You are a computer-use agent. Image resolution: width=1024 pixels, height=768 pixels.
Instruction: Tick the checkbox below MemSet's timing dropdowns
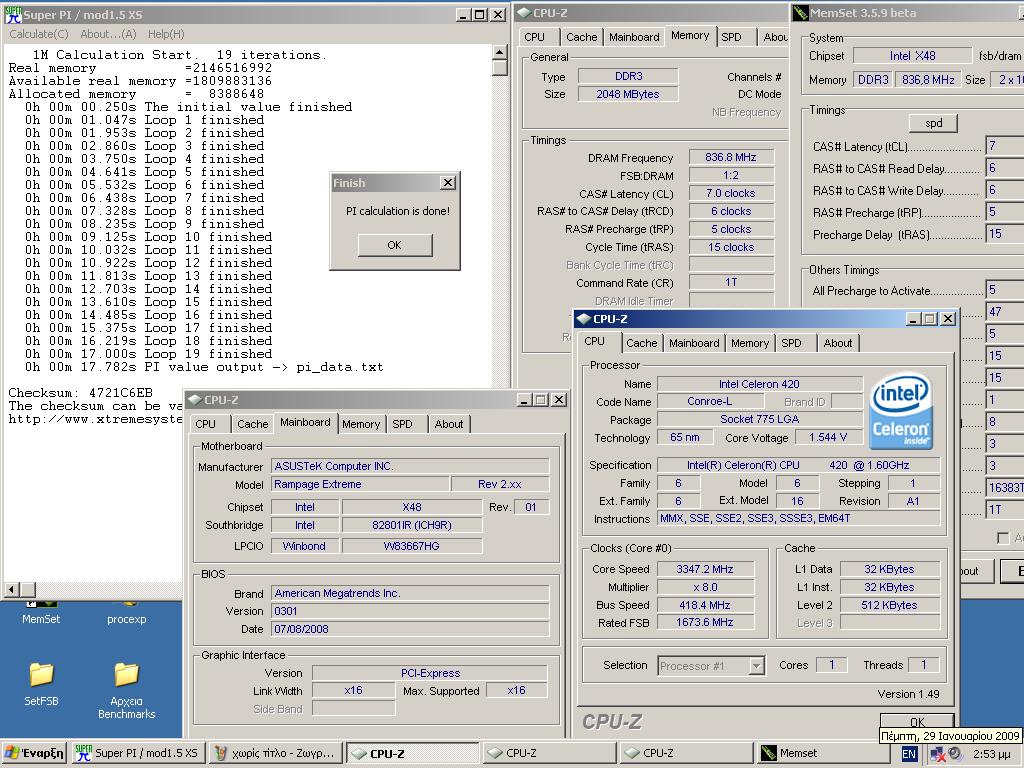(x=1003, y=537)
